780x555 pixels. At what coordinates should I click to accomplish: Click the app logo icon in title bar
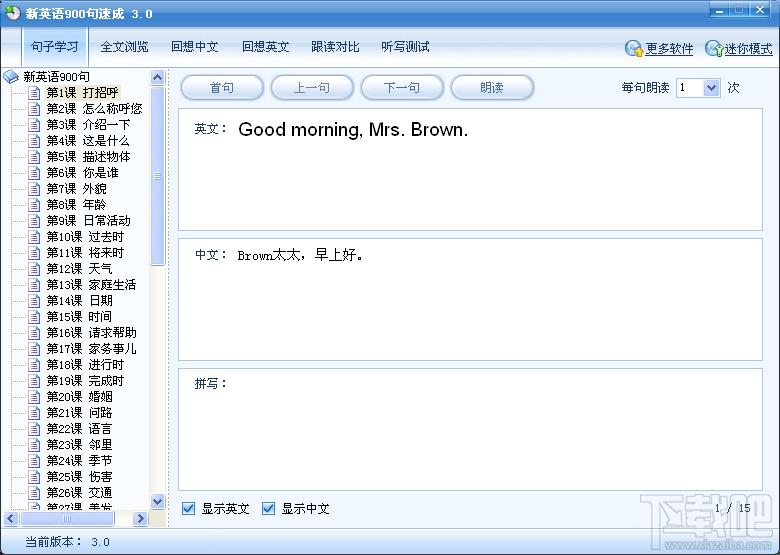coord(12,12)
